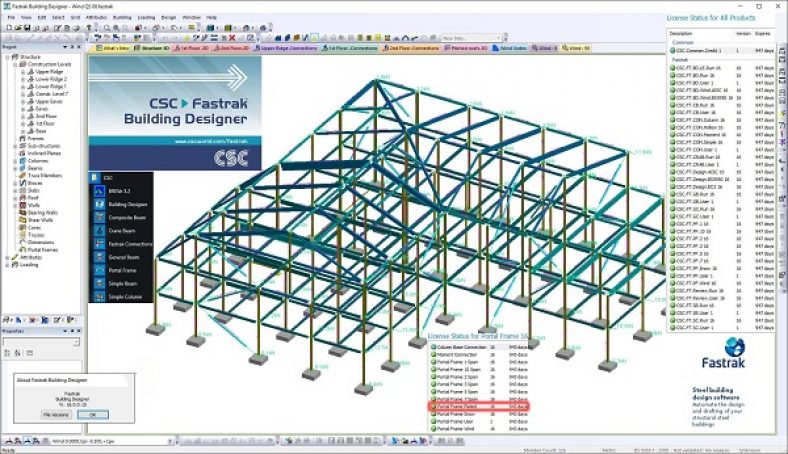Image resolution: width=788 pixels, height=454 pixels.
Task: Click the CSC folder icon atop the launcher
Action: click(x=94, y=177)
